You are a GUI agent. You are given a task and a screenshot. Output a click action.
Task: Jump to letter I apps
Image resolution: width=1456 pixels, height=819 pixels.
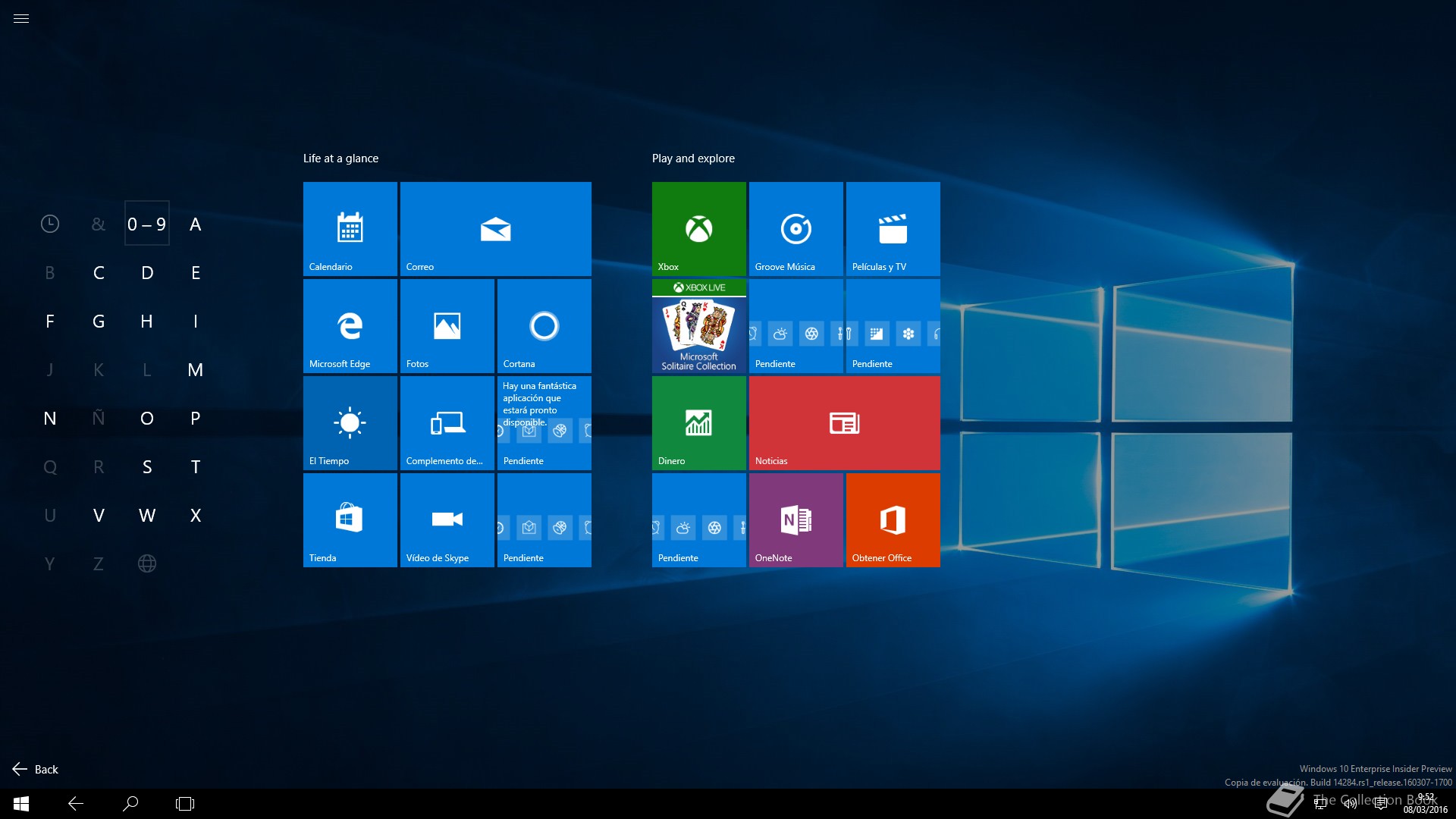pos(196,321)
